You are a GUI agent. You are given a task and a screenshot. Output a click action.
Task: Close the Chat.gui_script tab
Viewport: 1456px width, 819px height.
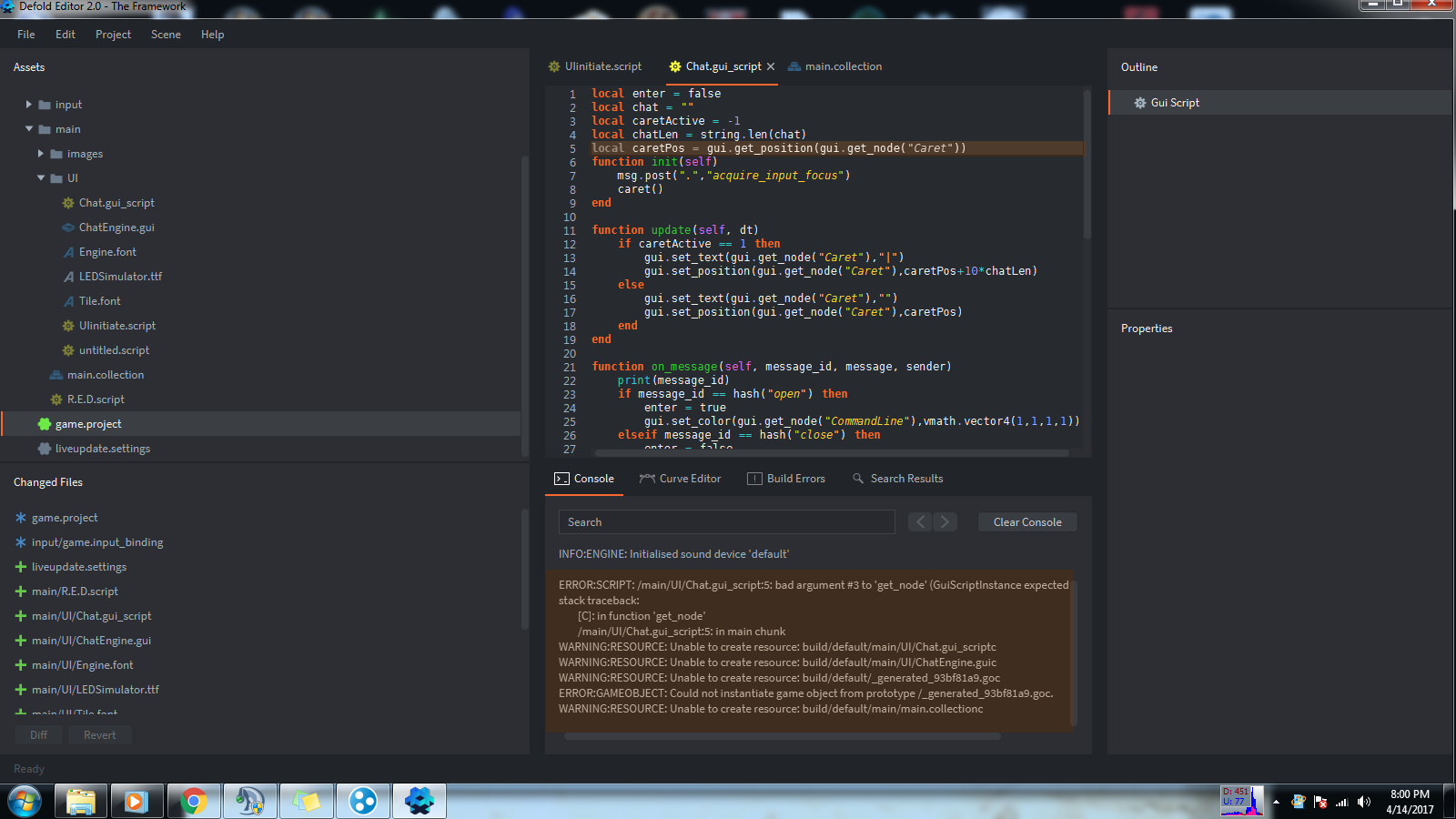(771, 66)
